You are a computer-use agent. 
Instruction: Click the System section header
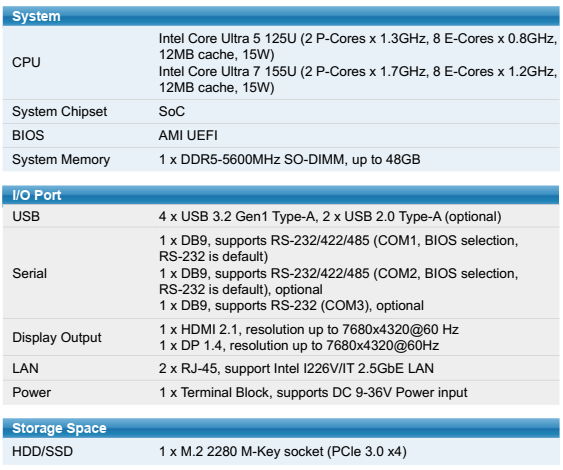281,16
